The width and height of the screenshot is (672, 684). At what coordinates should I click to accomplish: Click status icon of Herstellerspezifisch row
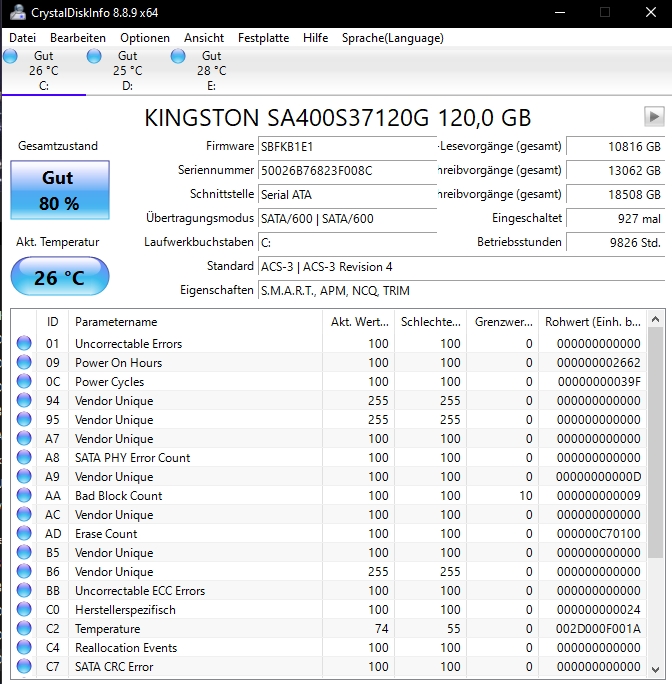point(24,609)
